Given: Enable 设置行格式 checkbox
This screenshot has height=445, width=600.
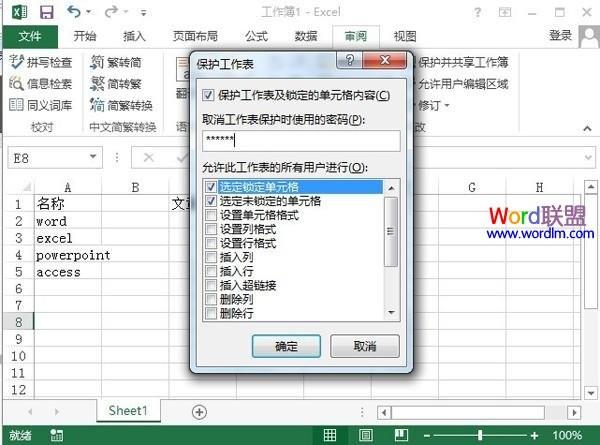Looking at the screenshot, I should [x=211, y=243].
